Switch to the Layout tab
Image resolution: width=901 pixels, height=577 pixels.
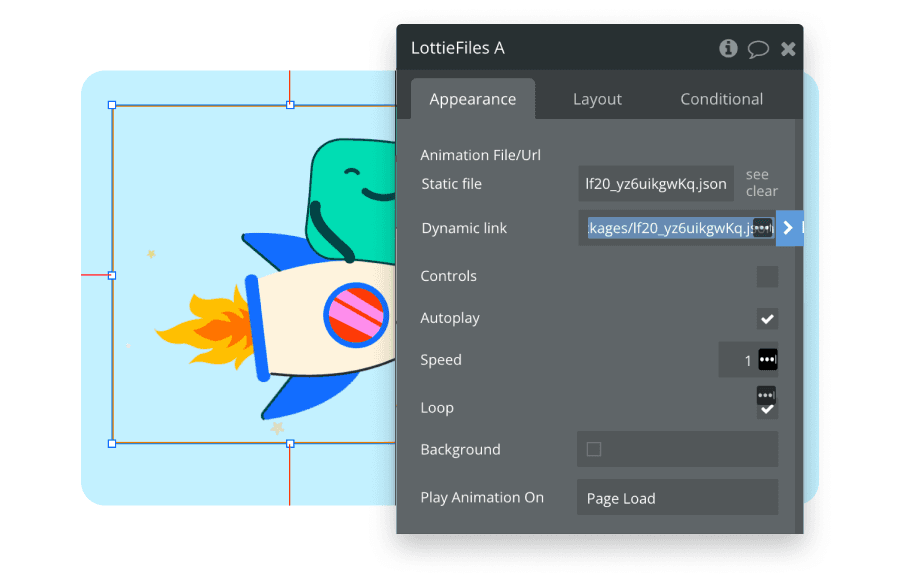tap(597, 99)
